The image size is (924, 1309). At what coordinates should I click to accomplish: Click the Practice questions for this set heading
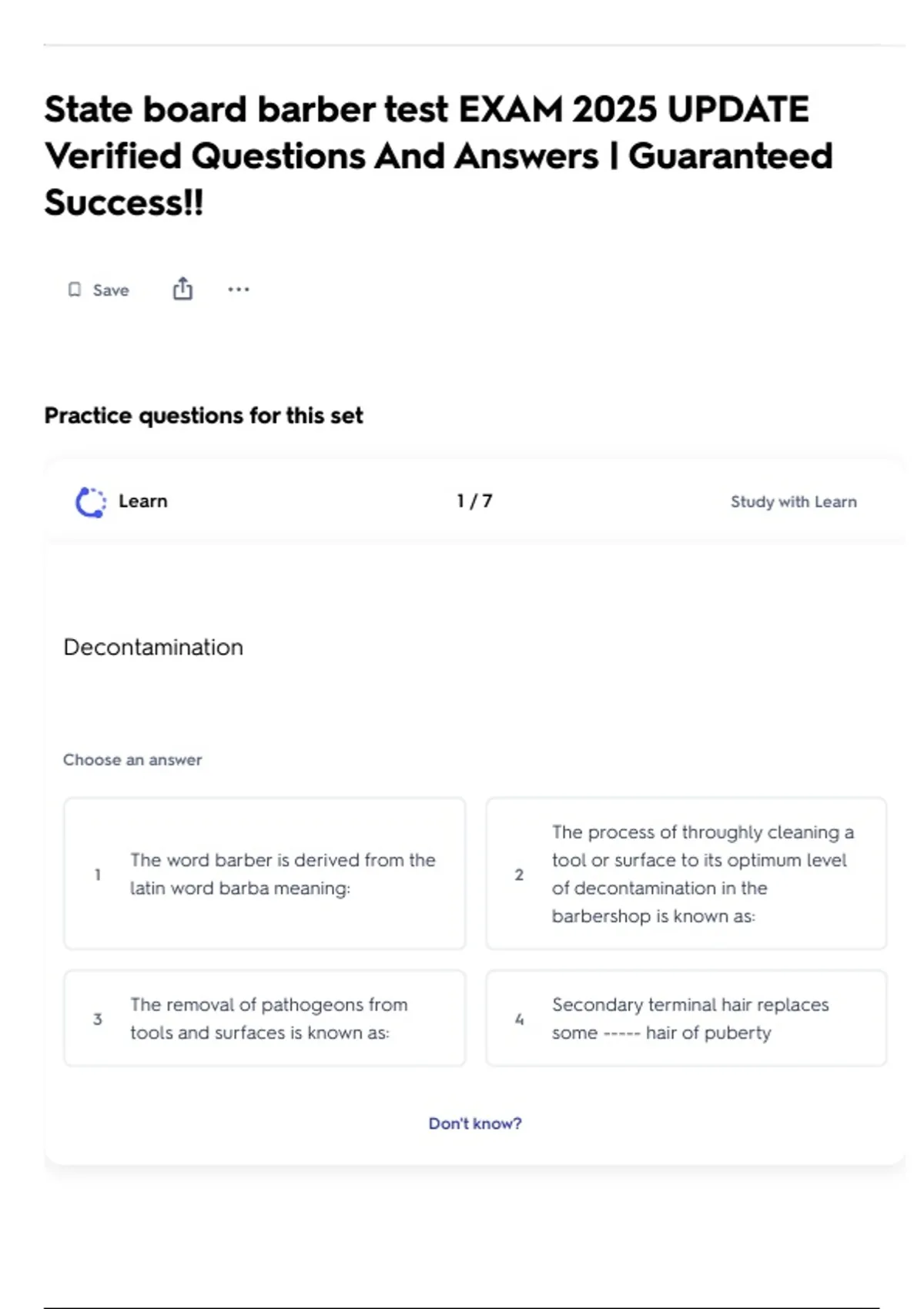pyautogui.click(x=204, y=416)
